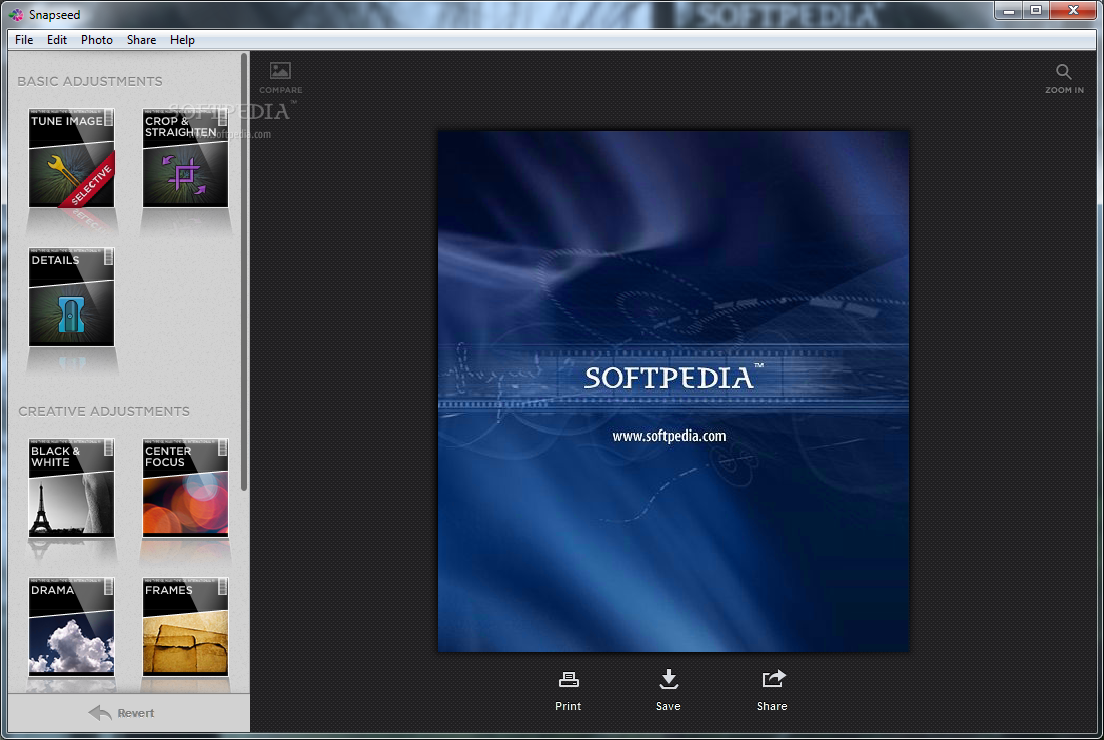This screenshot has height=740, width=1104.
Task: Click the Creative Adjustments heading
Action: pos(104,411)
